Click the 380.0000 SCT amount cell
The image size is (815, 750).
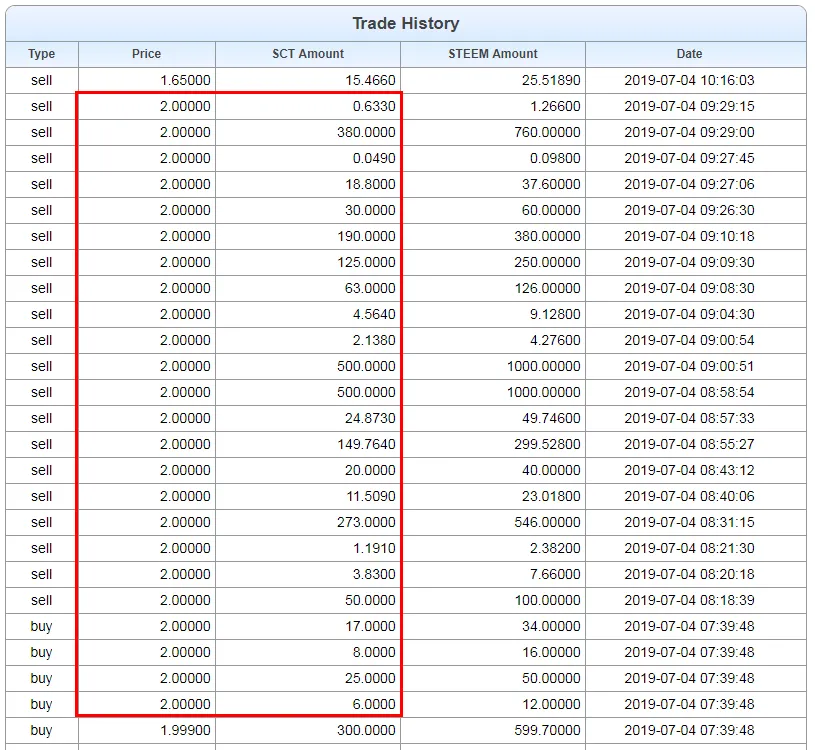pyautogui.click(x=366, y=132)
